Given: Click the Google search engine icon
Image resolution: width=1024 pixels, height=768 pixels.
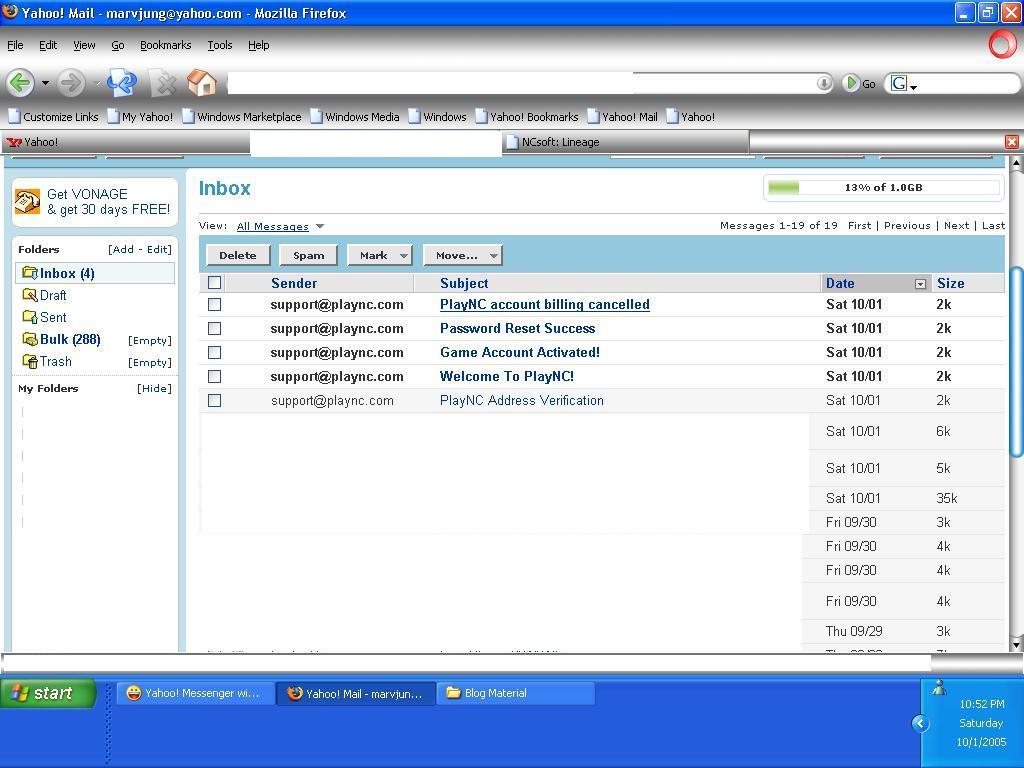Looking at the screenshot, I should pyautogui.click(x=899, y=84).
